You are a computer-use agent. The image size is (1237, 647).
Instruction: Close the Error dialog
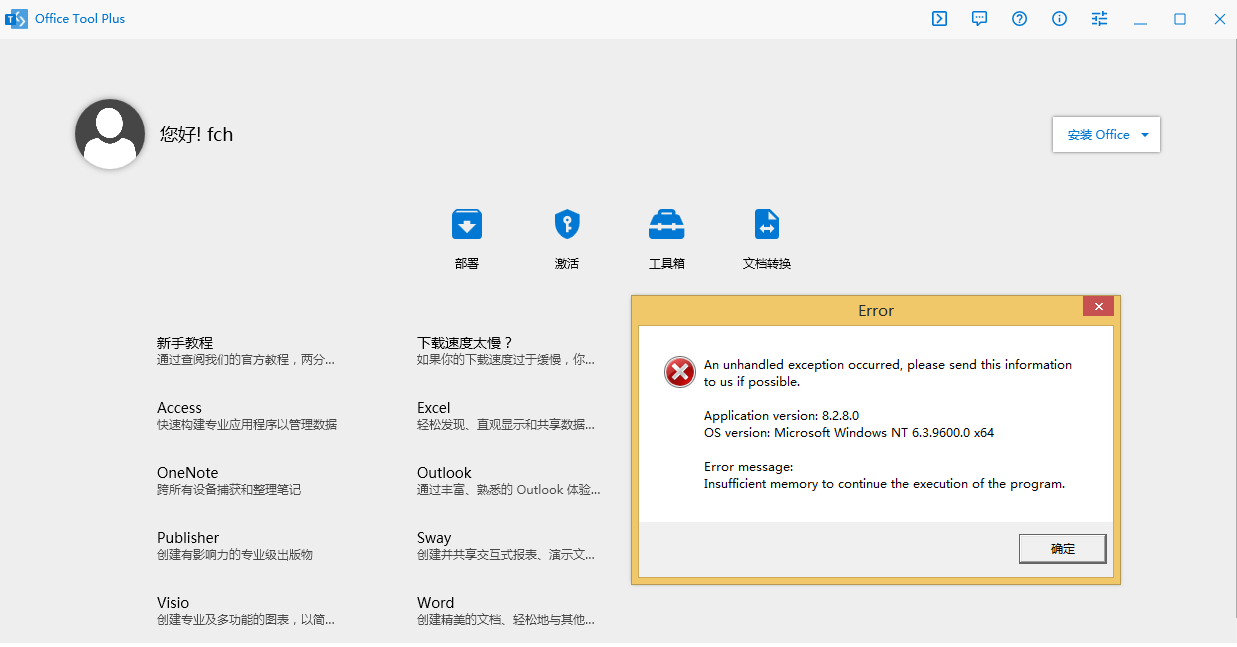click(x=1098, y=306)
